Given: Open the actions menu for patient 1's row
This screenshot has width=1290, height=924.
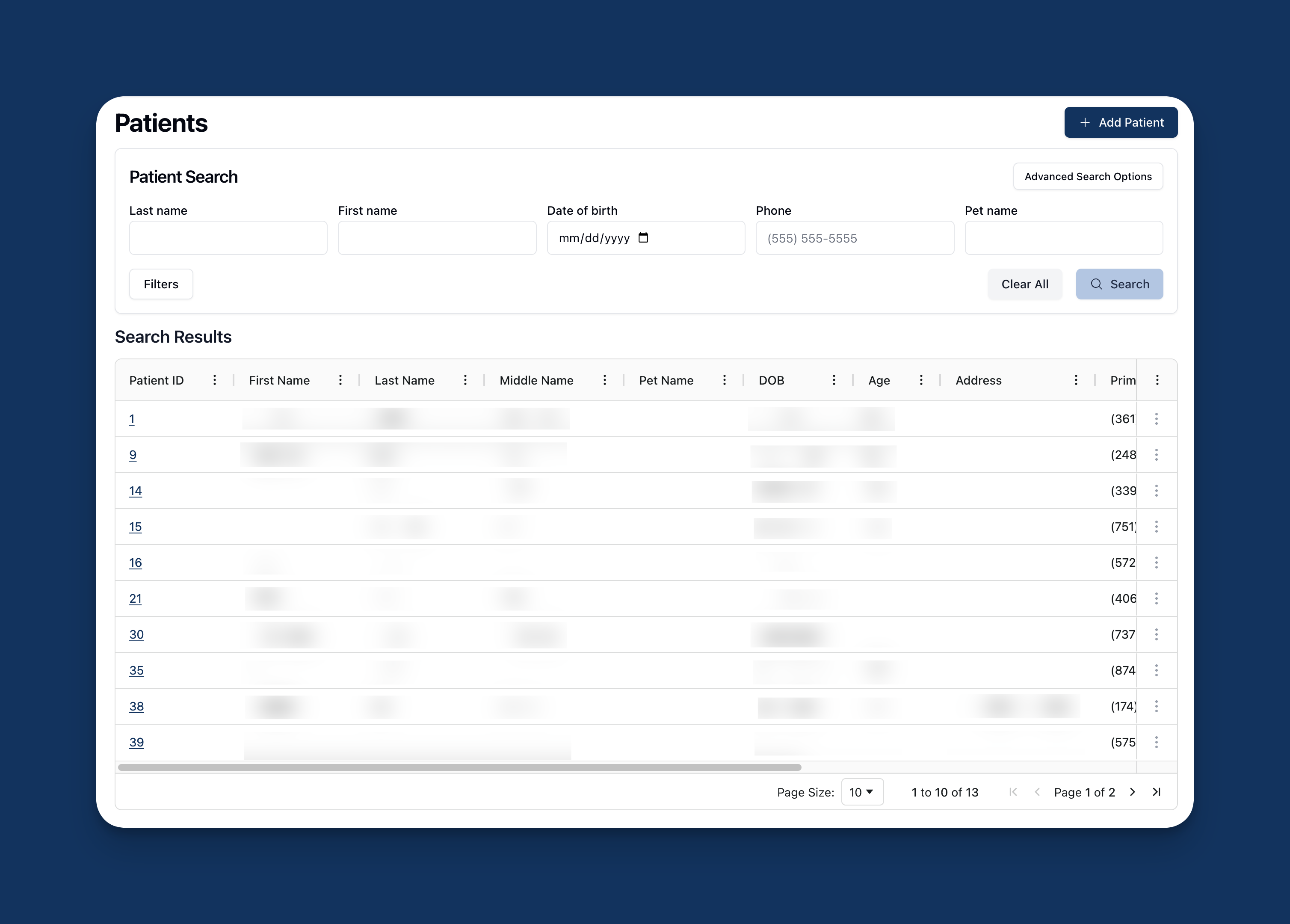Looking at the screenshot, I should 1157,419.
